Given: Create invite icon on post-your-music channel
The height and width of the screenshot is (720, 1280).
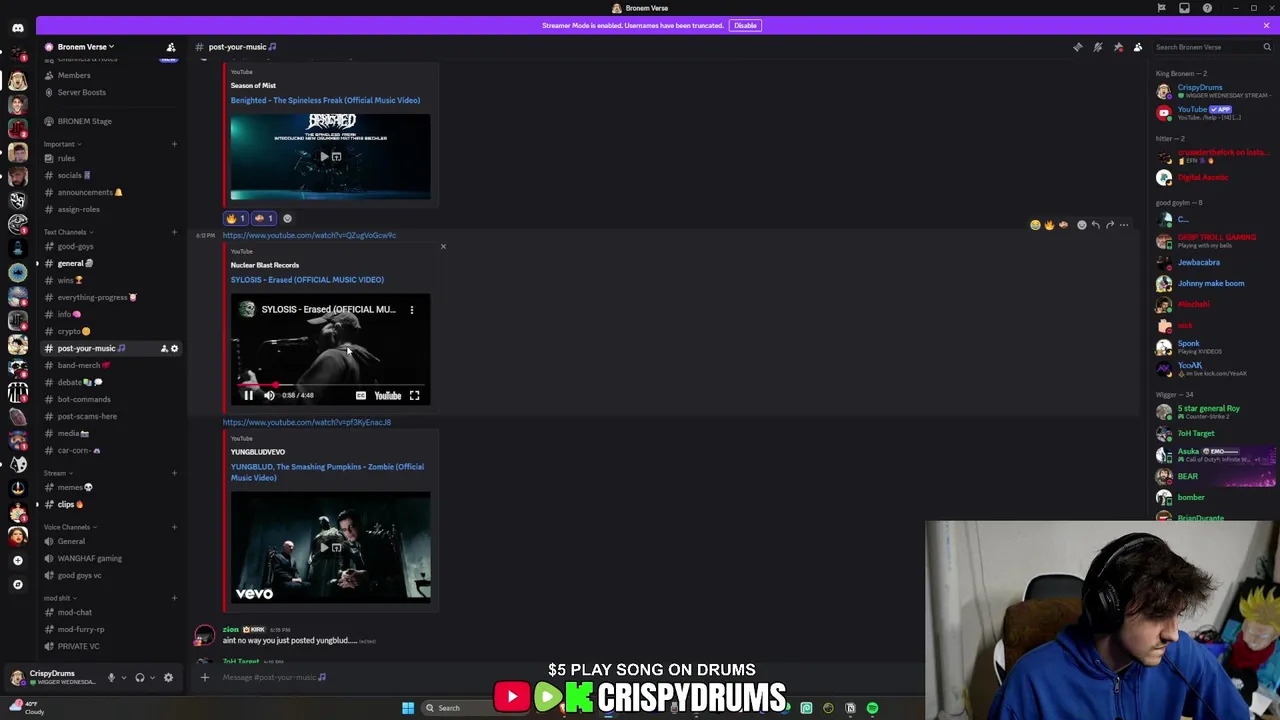Looking at the screenshot, I should click(164, 349).
